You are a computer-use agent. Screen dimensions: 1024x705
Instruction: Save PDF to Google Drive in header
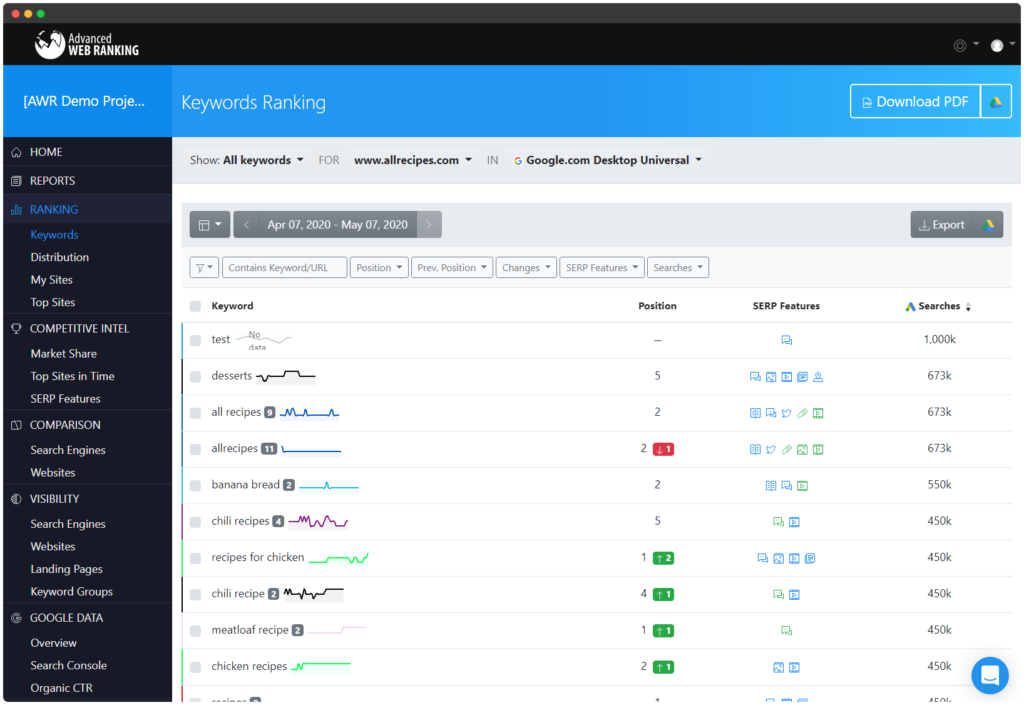995,102
